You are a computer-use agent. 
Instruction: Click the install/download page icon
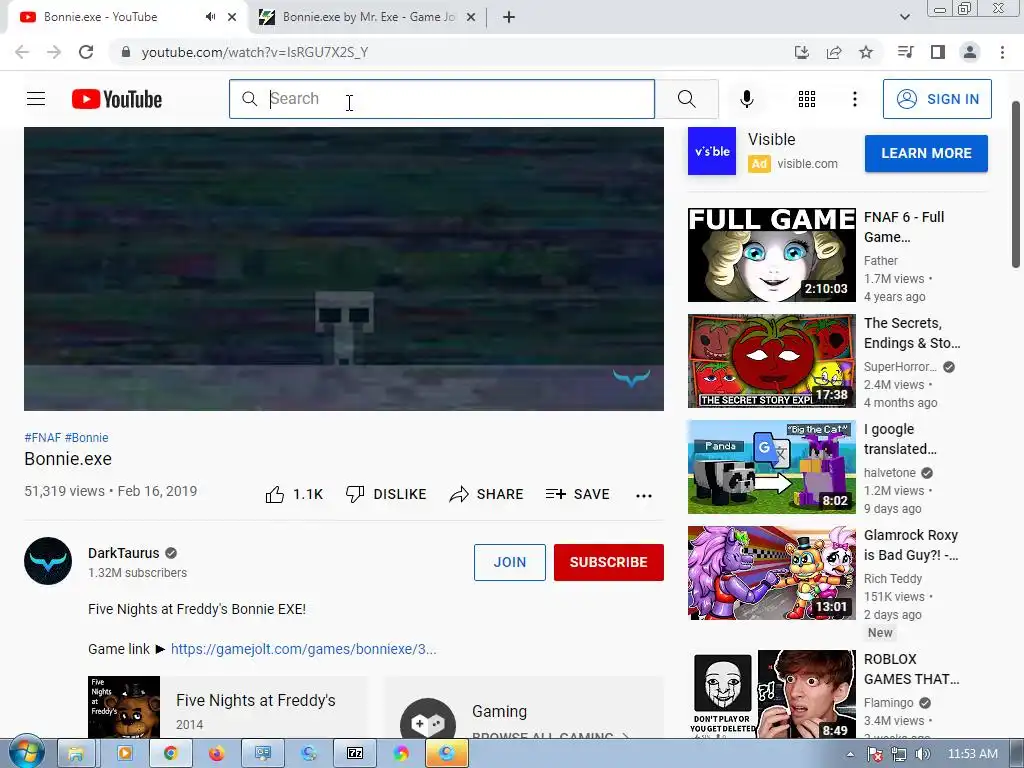(x=802, y=52)
